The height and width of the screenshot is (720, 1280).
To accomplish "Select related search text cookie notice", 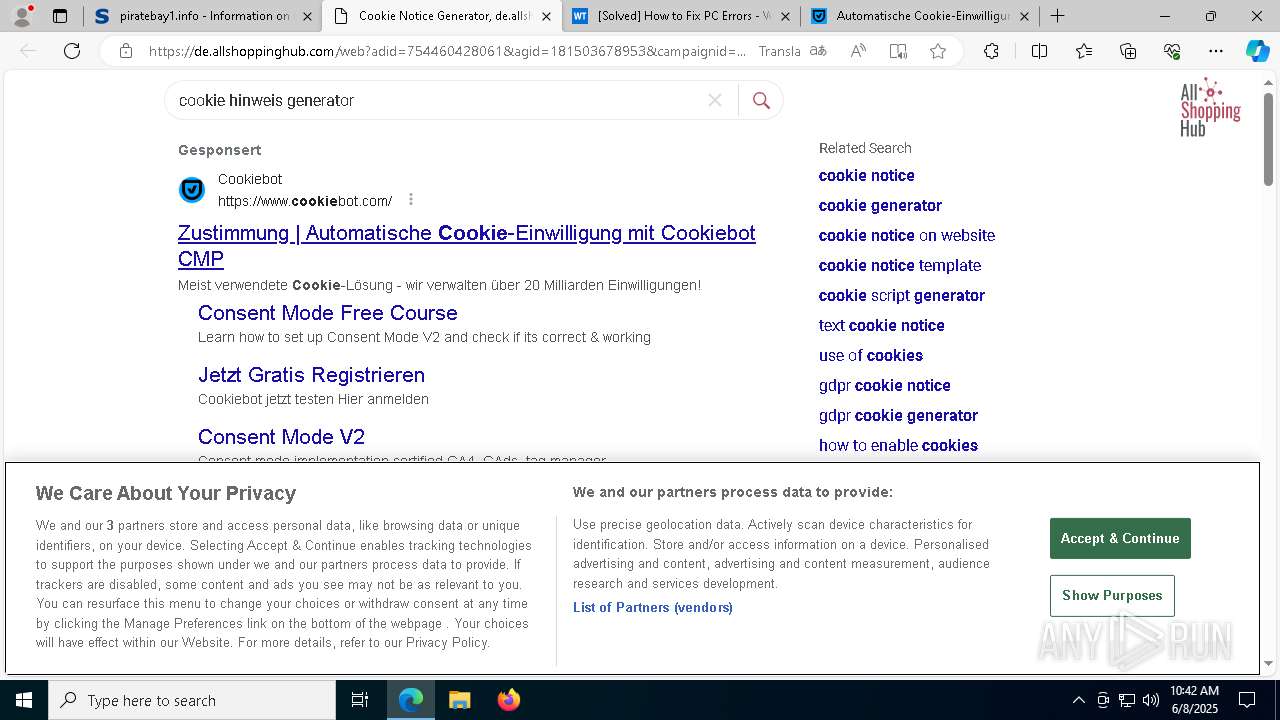I will (x=882, y=325).
